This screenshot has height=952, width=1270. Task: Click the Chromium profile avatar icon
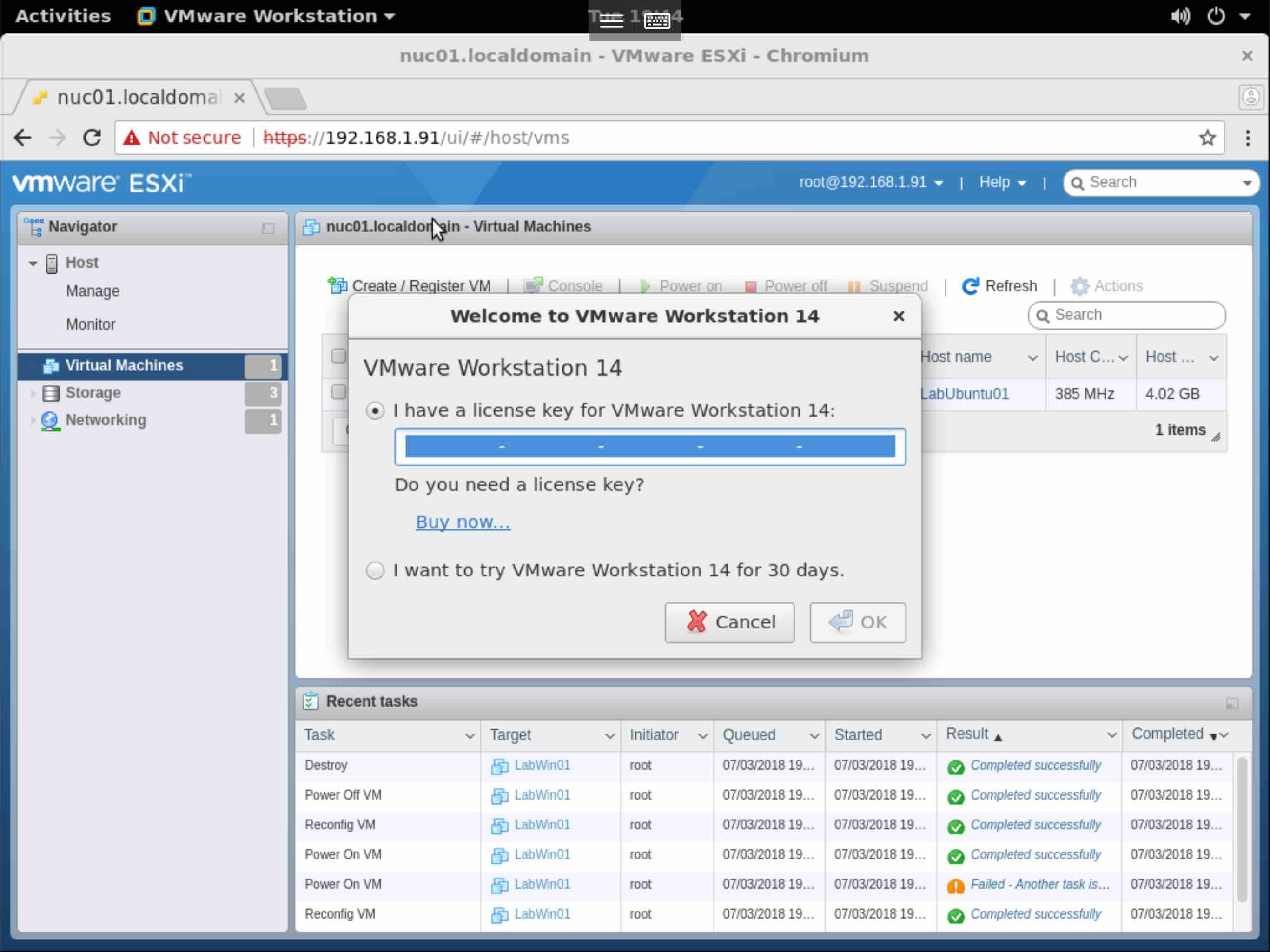coord(1250,97)
